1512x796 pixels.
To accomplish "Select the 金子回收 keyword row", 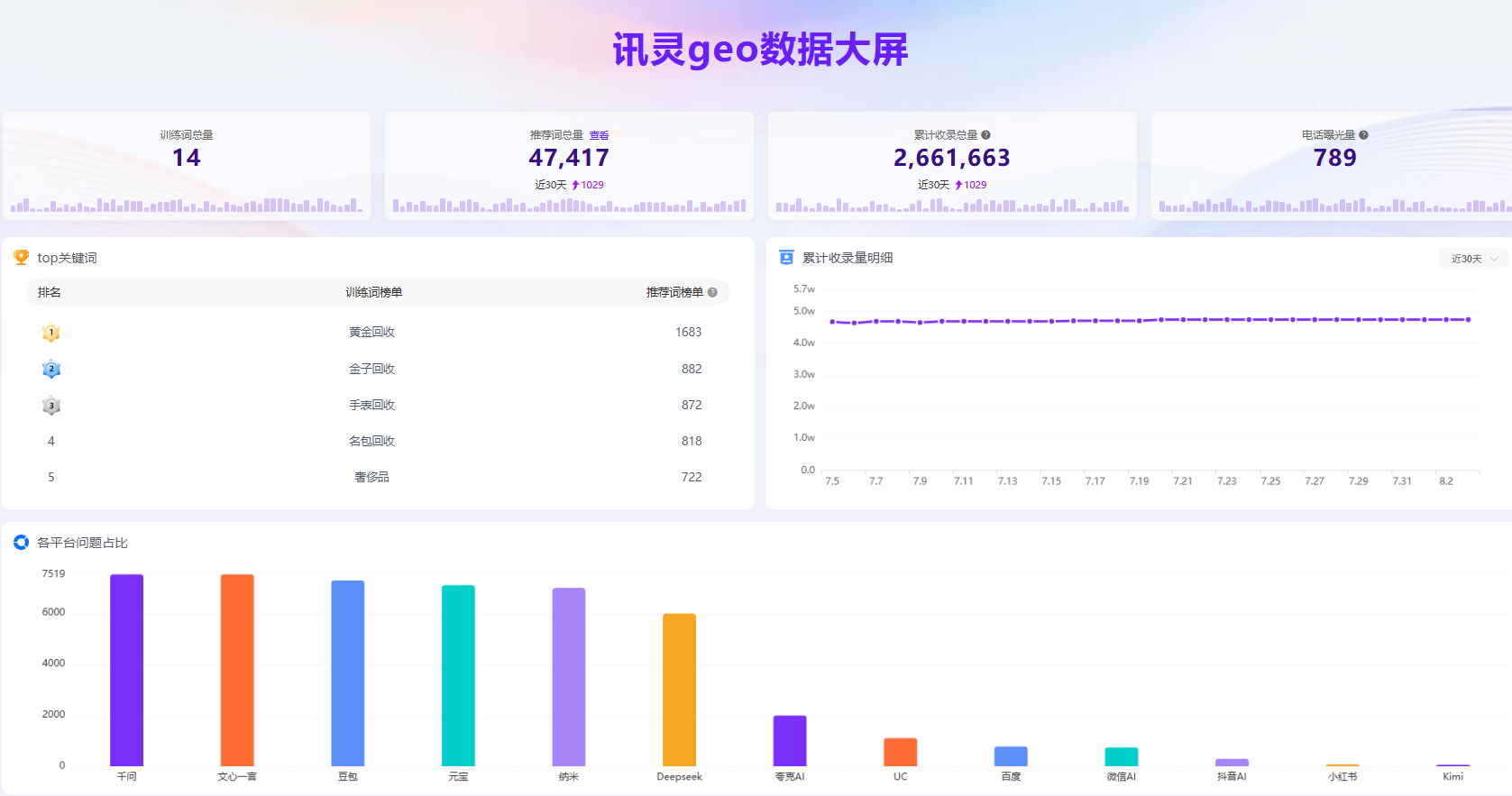I will (x=378, y=369).
